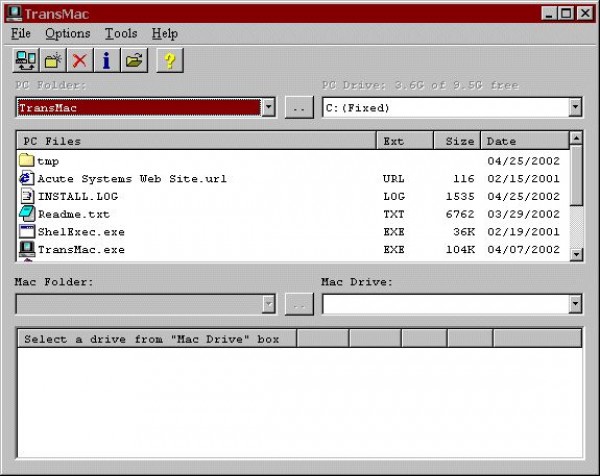This screenshot has height=476, width=600.
Task: Open the PC Drive C:(Fixed) dropdown
Action: click(575, 107)
